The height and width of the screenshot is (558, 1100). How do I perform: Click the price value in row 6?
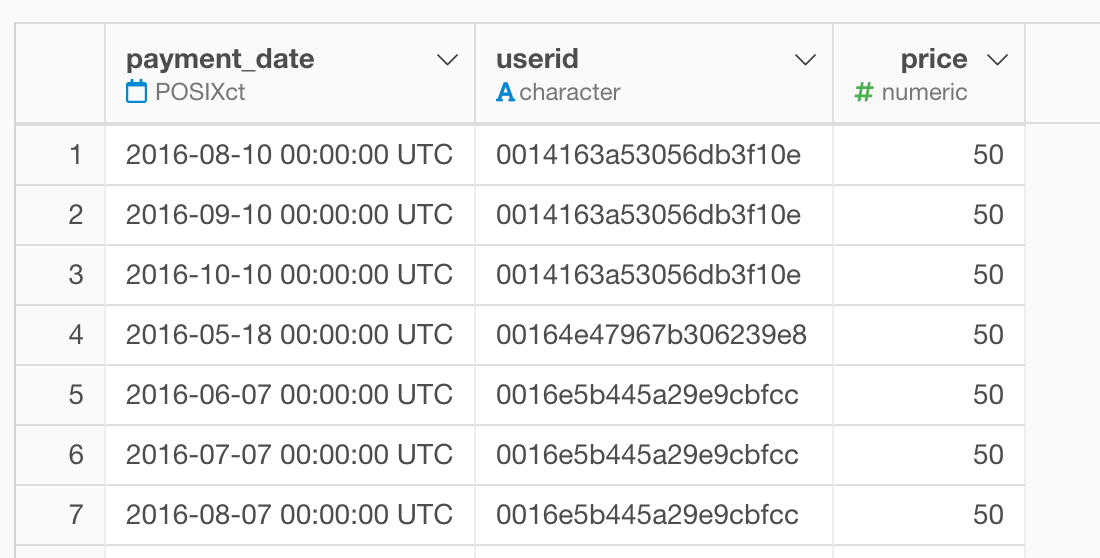(988, 455)
